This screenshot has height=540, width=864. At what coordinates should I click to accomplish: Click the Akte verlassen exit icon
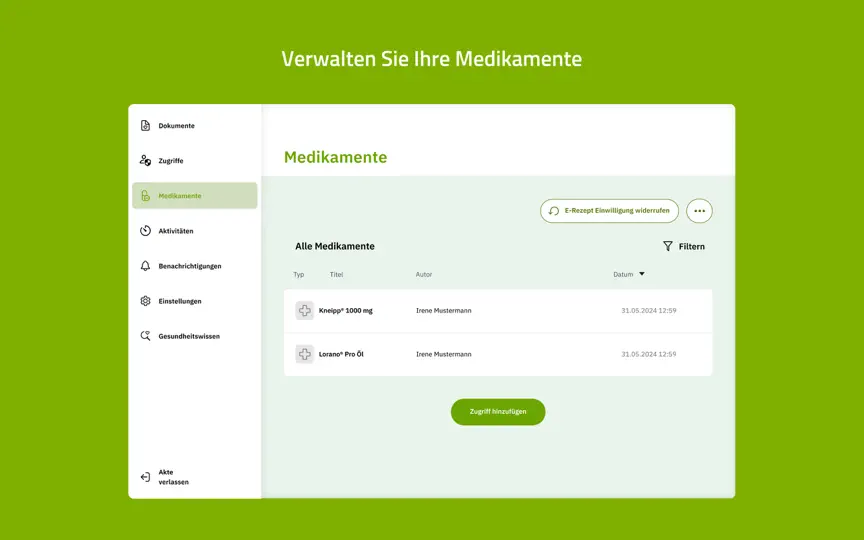tap(145, 477)
